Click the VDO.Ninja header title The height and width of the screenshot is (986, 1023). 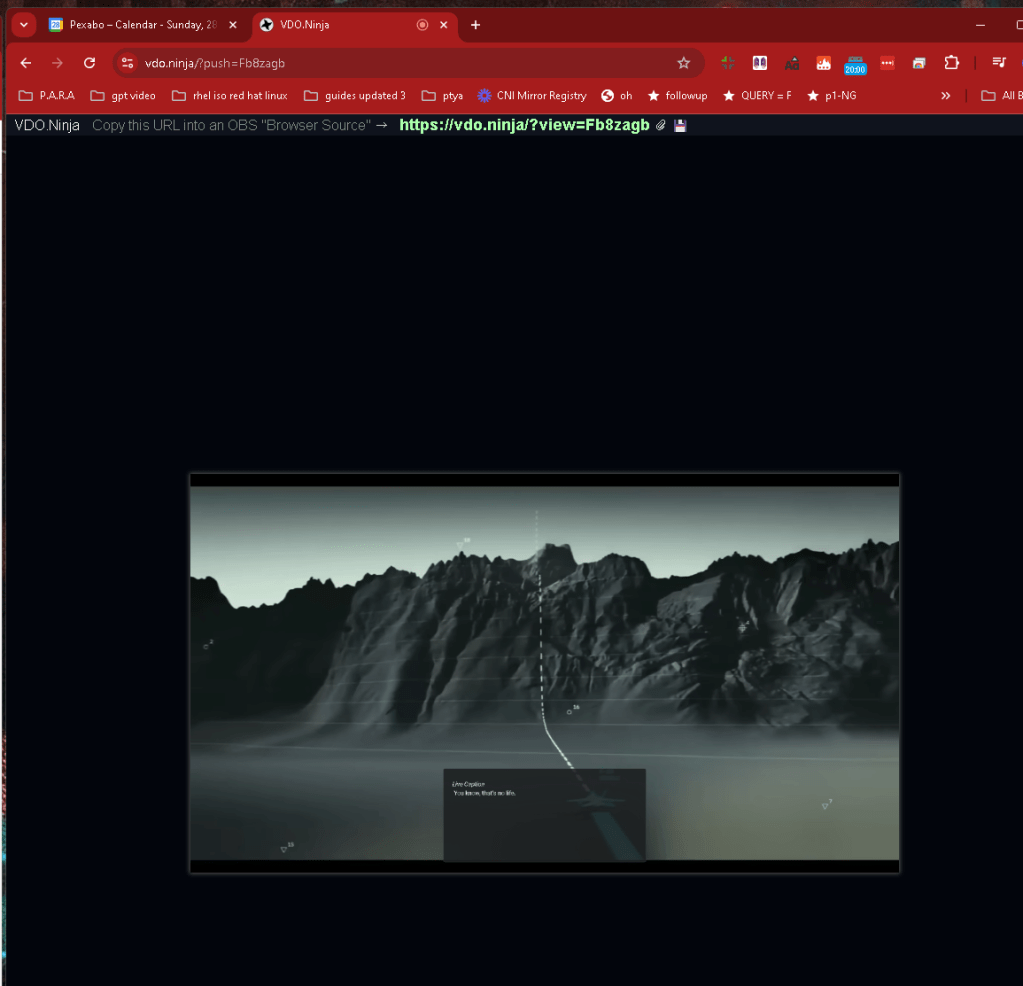tap(47, 125)
